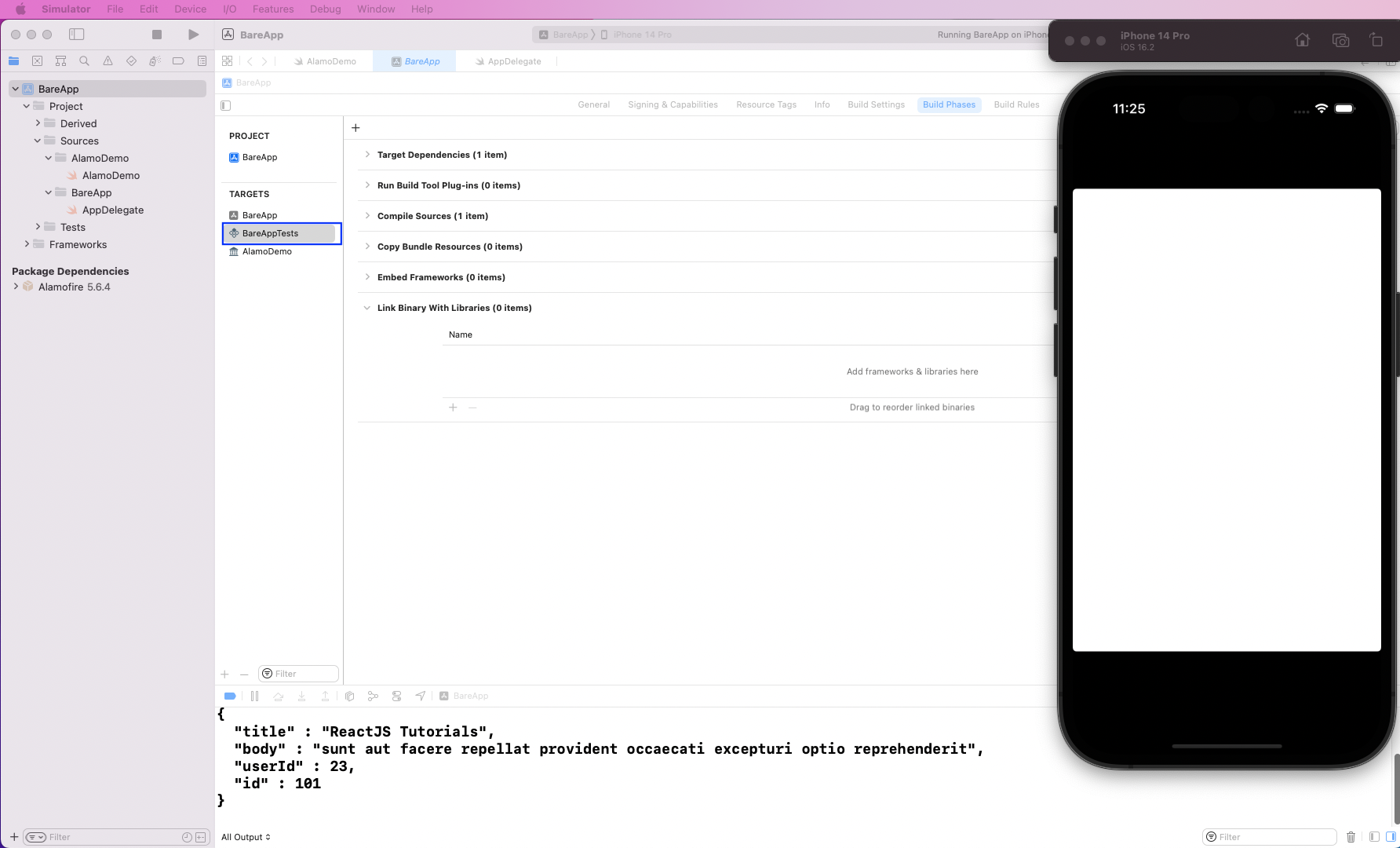
Task: Expand the Tests folder
Action: coord(38,227)
